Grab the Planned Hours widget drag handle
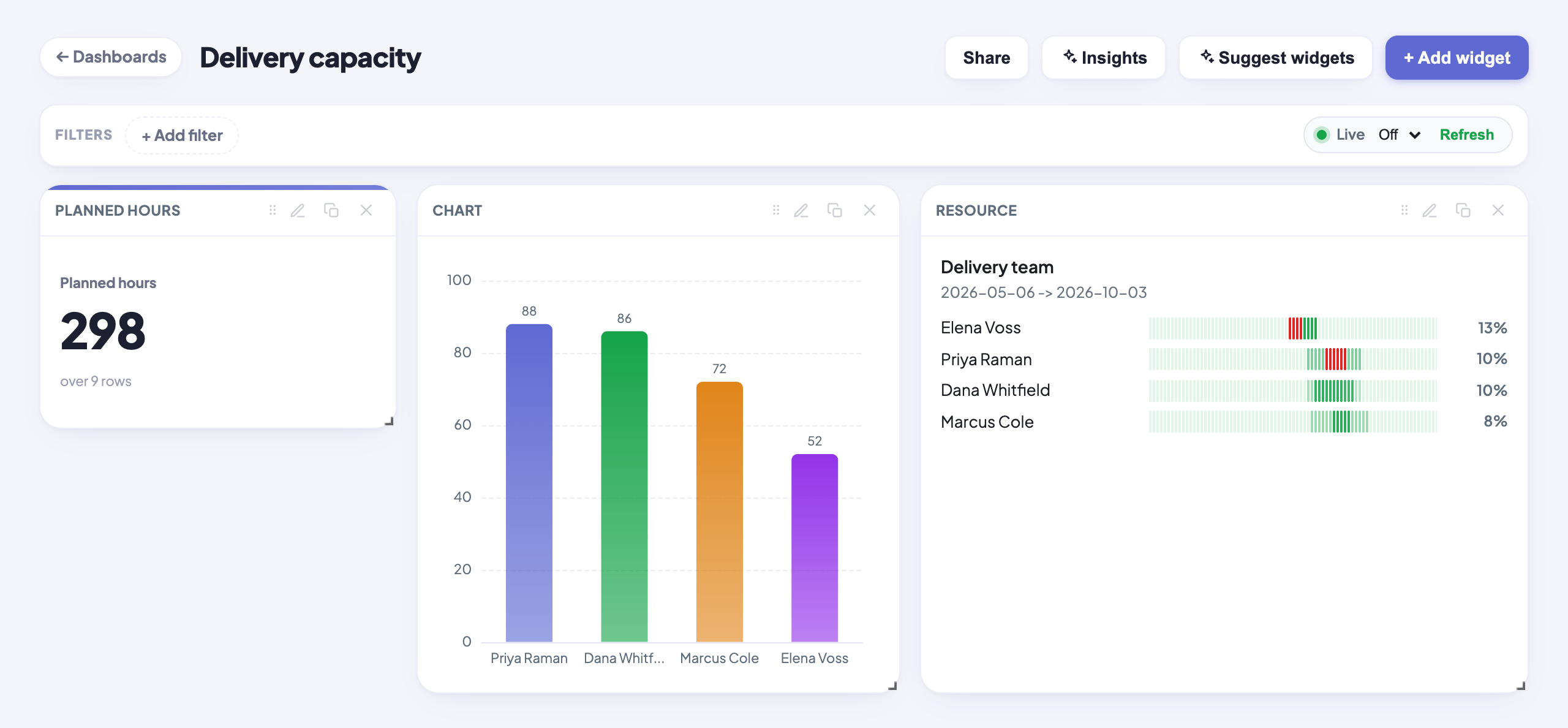1568x728 pixels. (x=273, y=210)
